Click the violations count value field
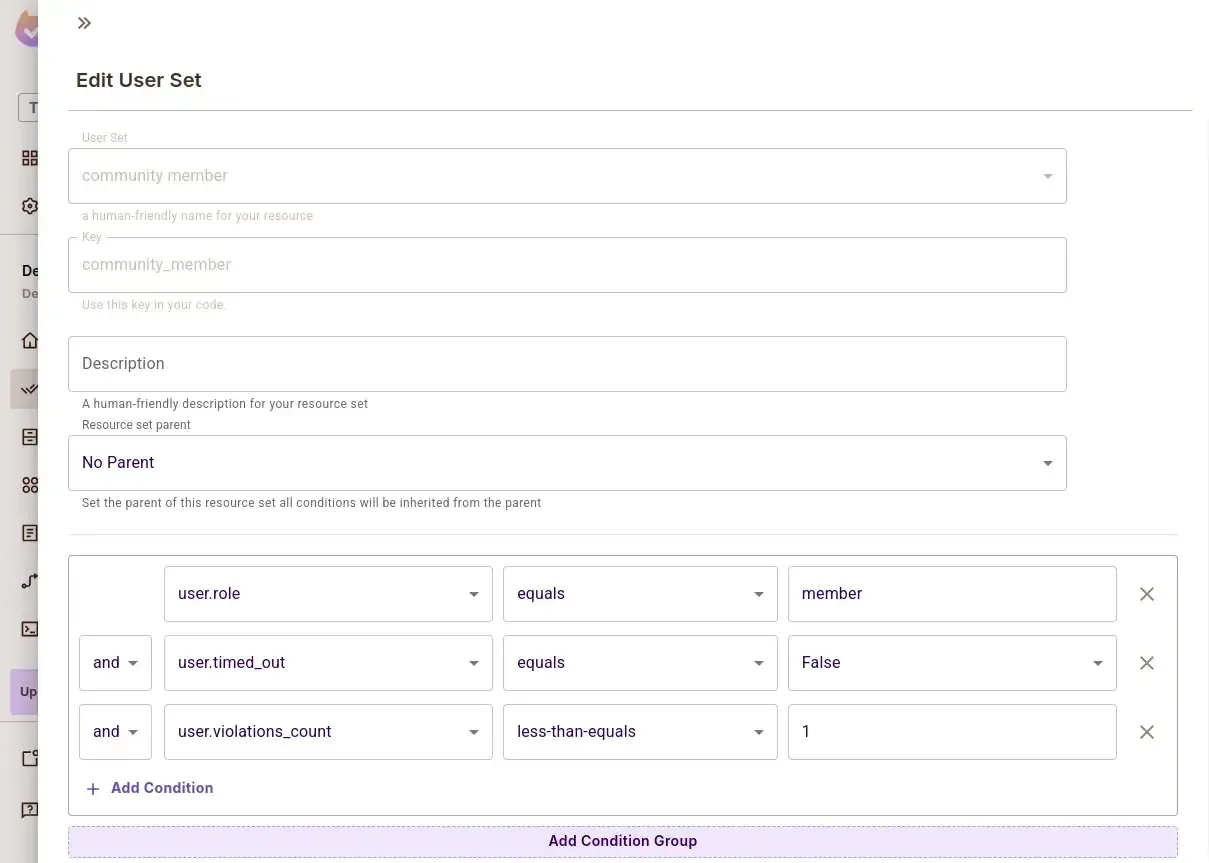This screenshot has height=863, width=1209. pos(951,732)
